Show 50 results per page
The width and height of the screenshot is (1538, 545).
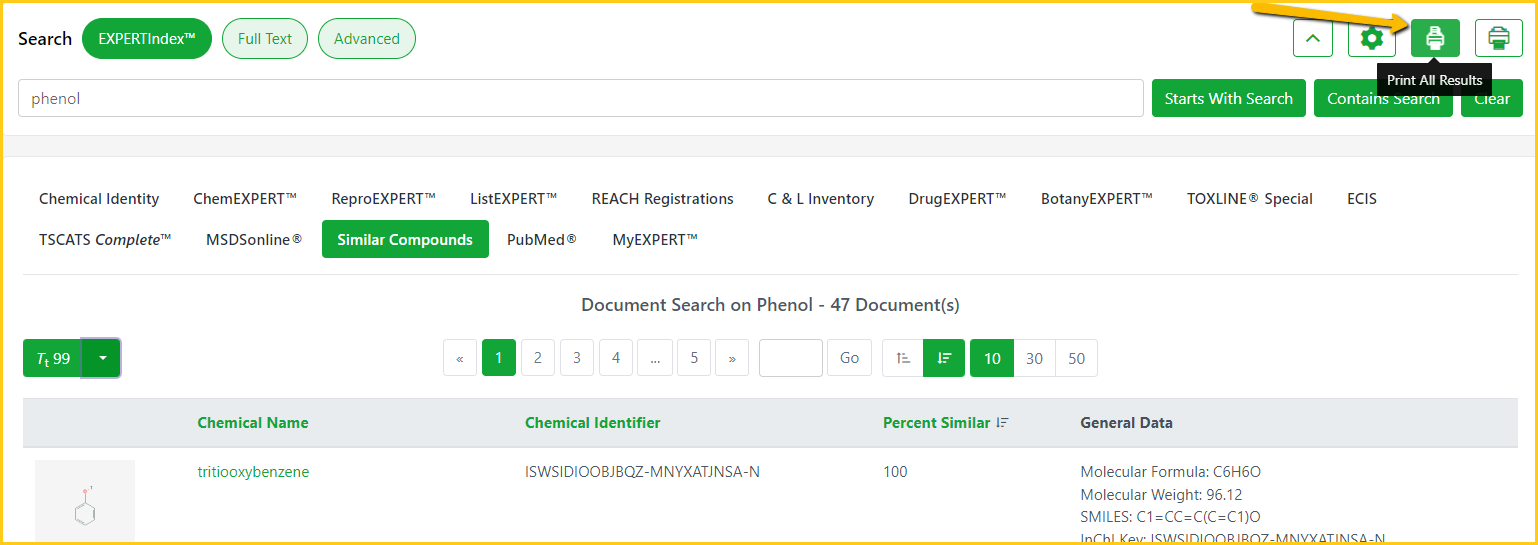[1076, 358]
